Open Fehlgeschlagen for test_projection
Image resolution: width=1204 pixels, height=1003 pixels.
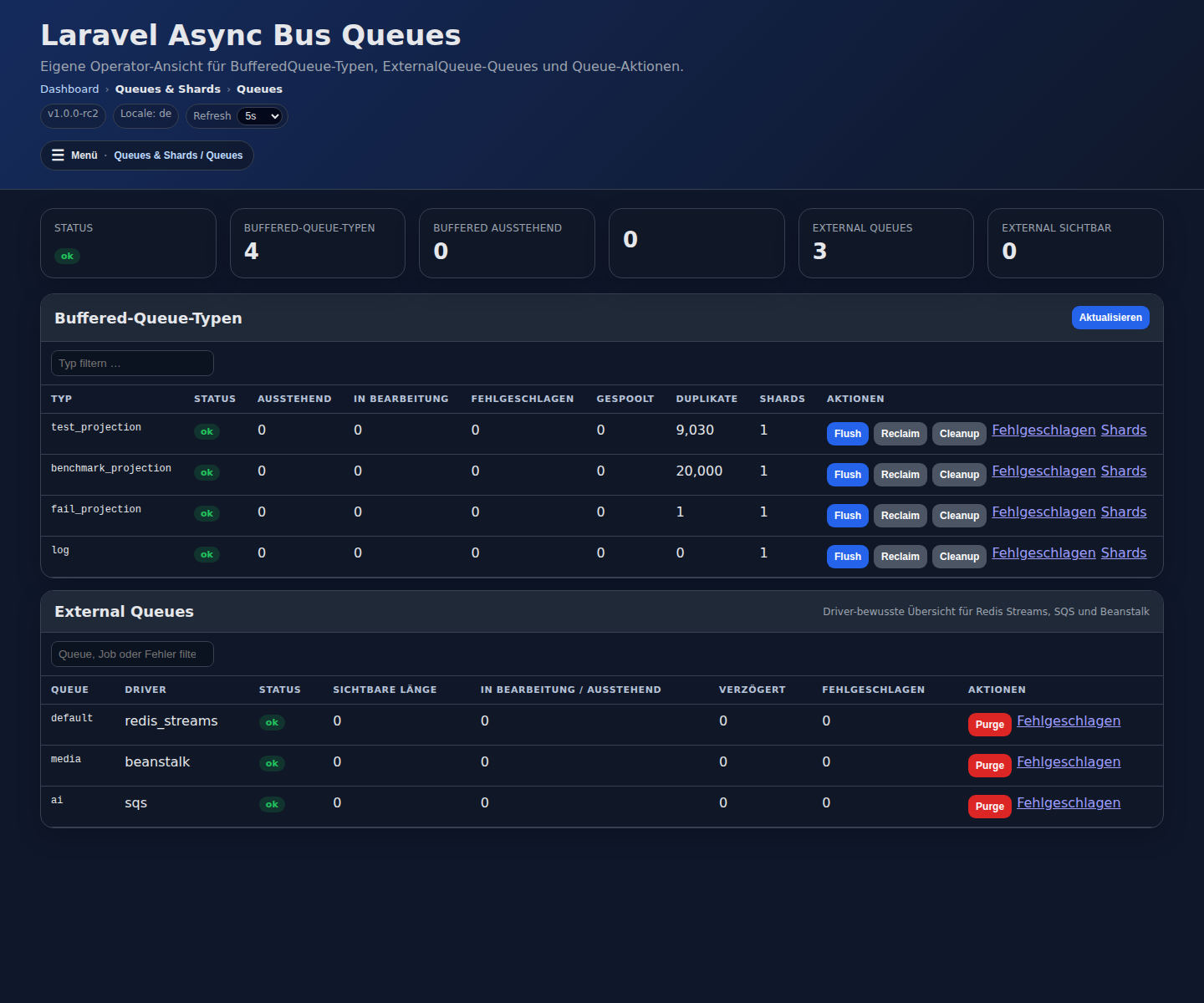(1043, 430)
